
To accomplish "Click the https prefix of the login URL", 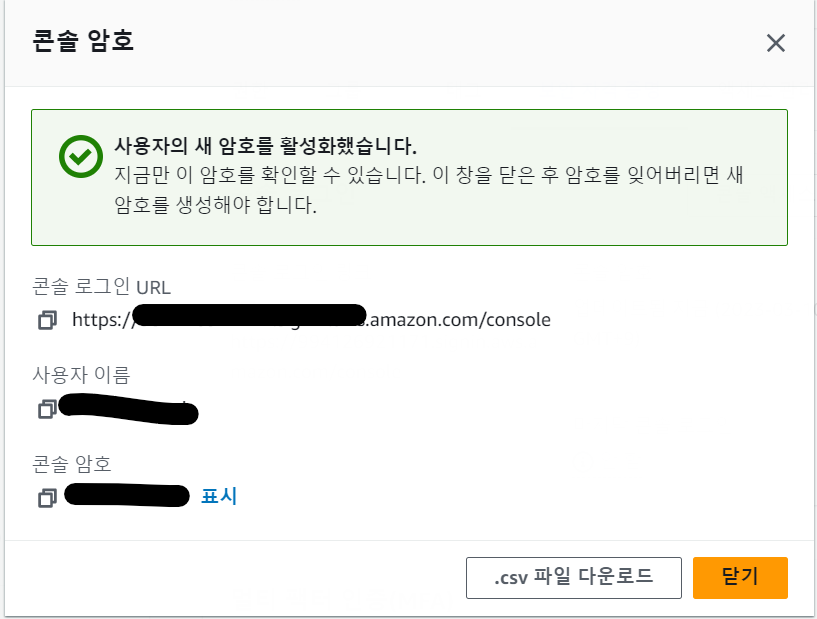I will (x=100, y=320).
